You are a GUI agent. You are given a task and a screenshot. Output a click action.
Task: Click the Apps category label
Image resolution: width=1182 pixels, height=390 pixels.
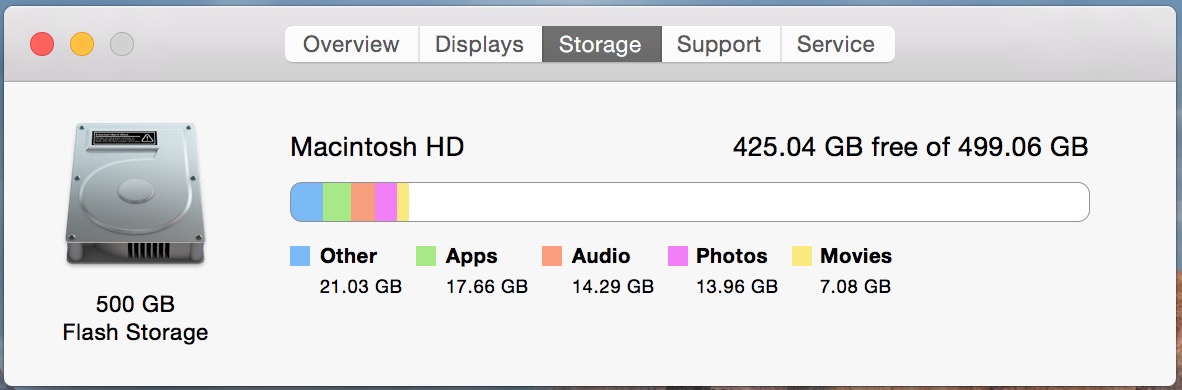(471, 257)
